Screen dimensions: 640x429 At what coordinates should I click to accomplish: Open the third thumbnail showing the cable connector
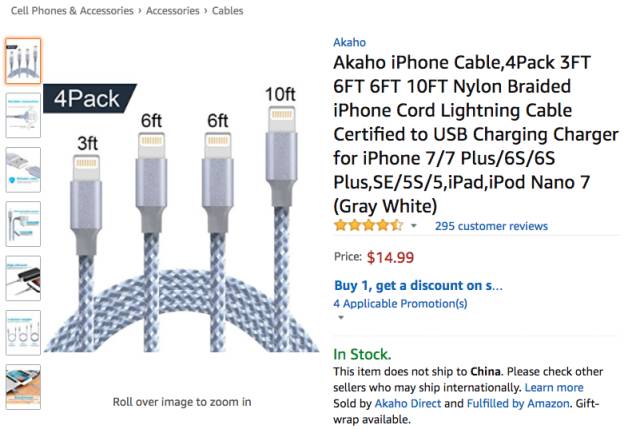click(23, 169)
